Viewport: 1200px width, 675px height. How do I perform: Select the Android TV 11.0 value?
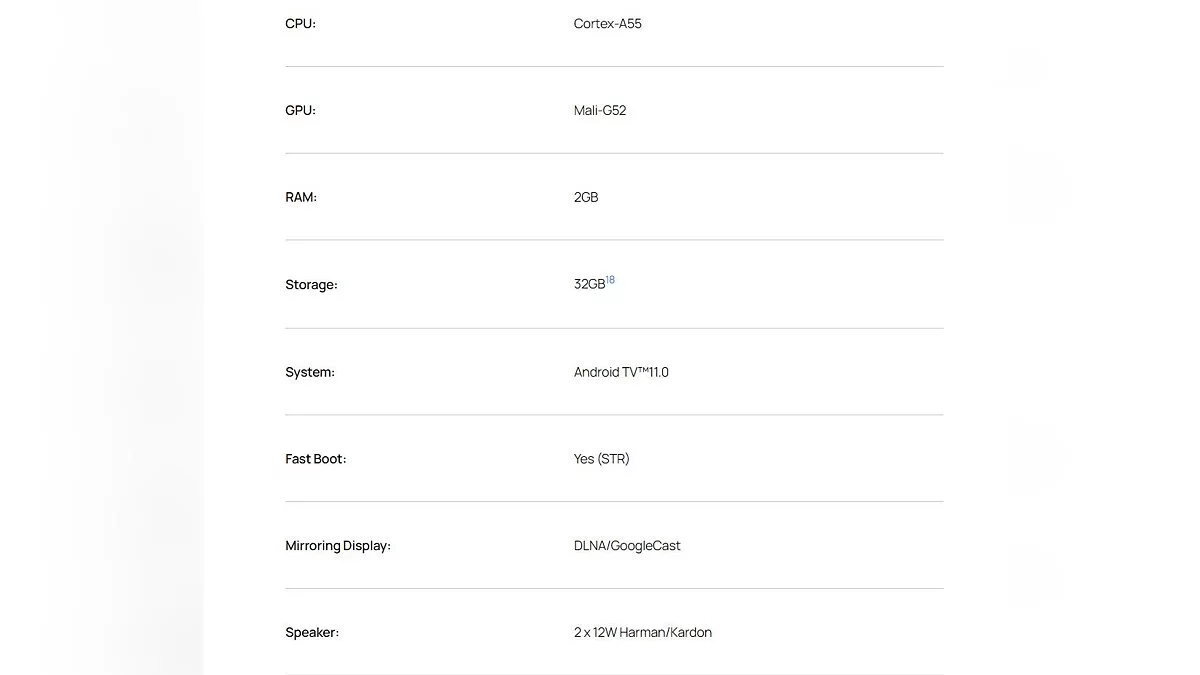(x=621, y=372)
